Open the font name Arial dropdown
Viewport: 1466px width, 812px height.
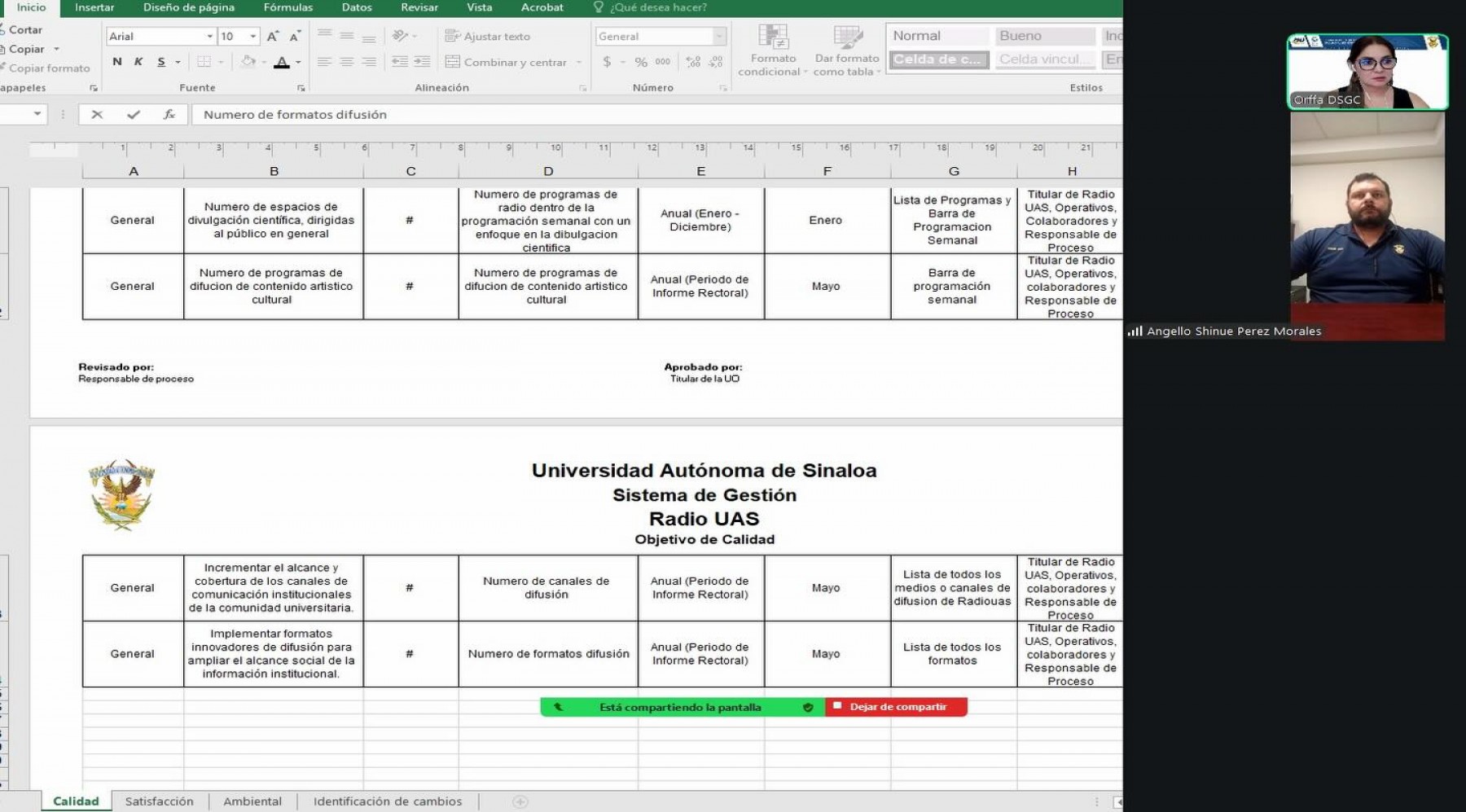[x=209, y=37]
